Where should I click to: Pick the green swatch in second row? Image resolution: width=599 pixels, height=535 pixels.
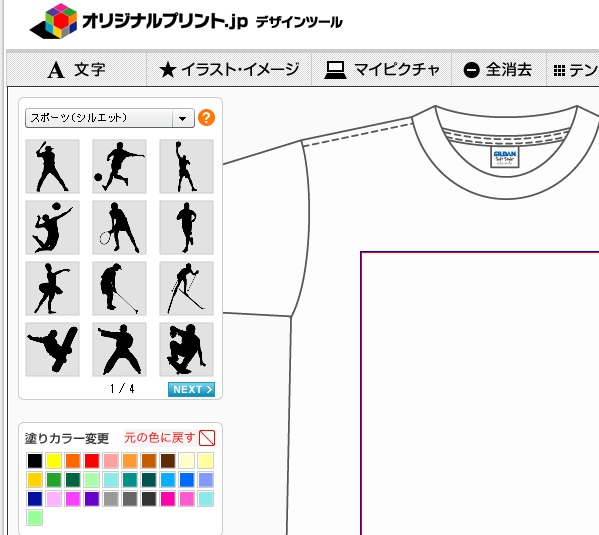pos(54,480)
